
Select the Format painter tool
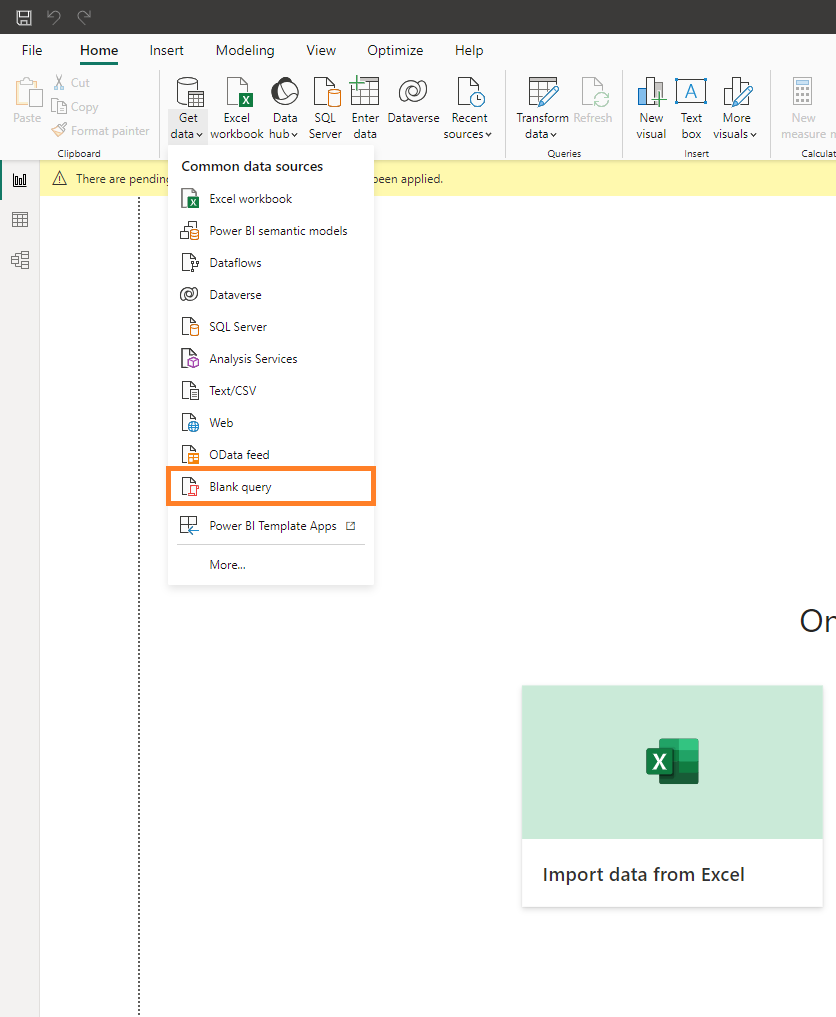(x=101, y=130)
